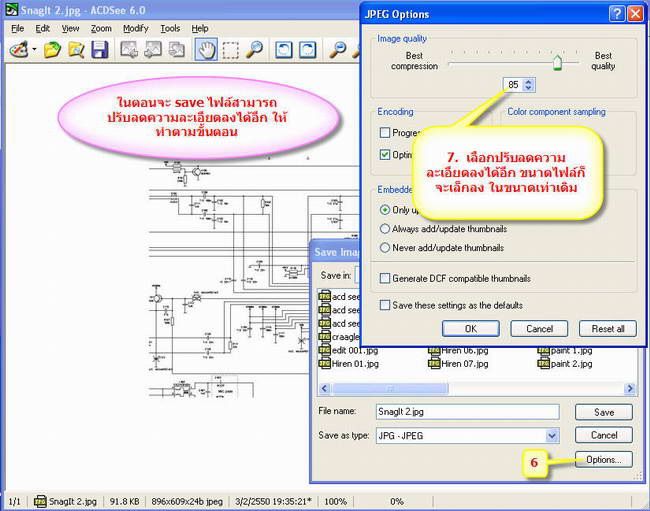The height and width of the screenshot is (511, 650).
Task: Open the Zoom menu
Action: (x=101, y=28)
